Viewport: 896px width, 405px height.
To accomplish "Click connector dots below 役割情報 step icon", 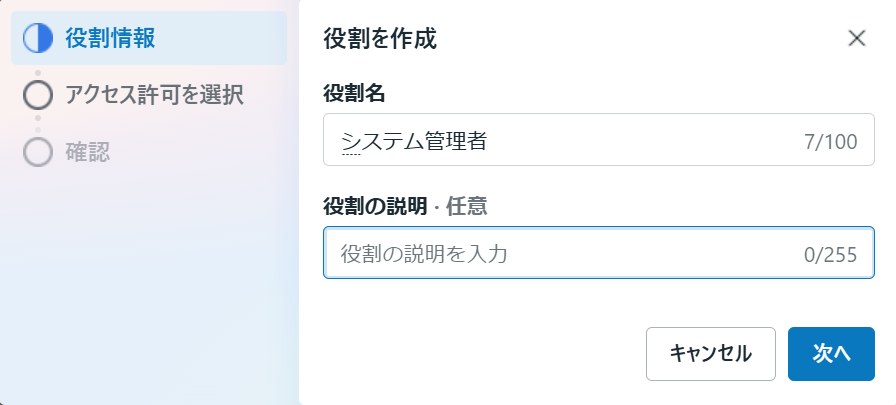I will 38,71.
